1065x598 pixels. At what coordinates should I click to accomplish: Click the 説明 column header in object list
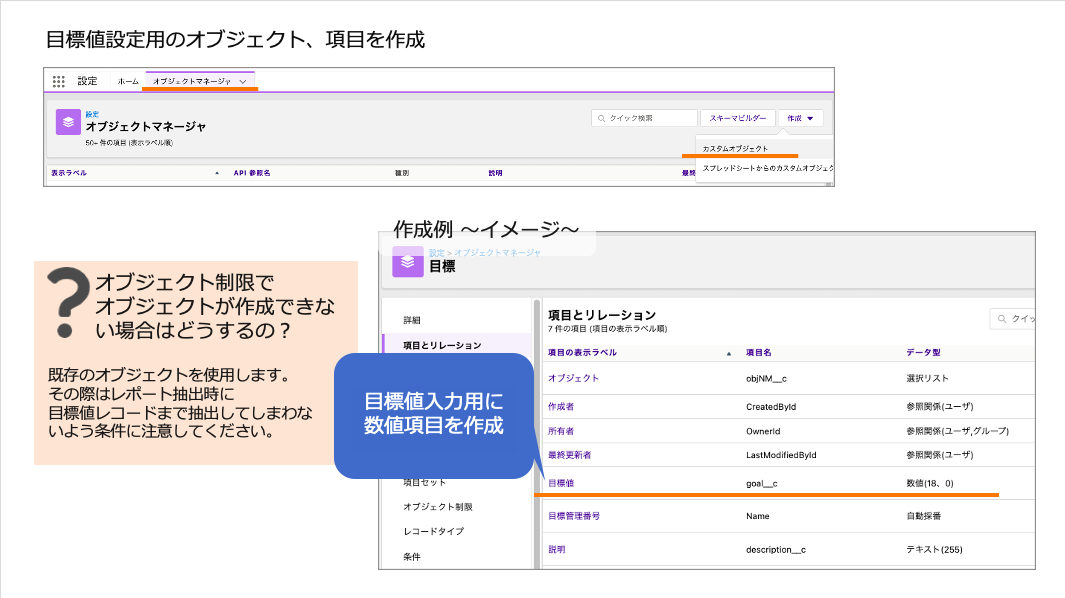(495, 173)
